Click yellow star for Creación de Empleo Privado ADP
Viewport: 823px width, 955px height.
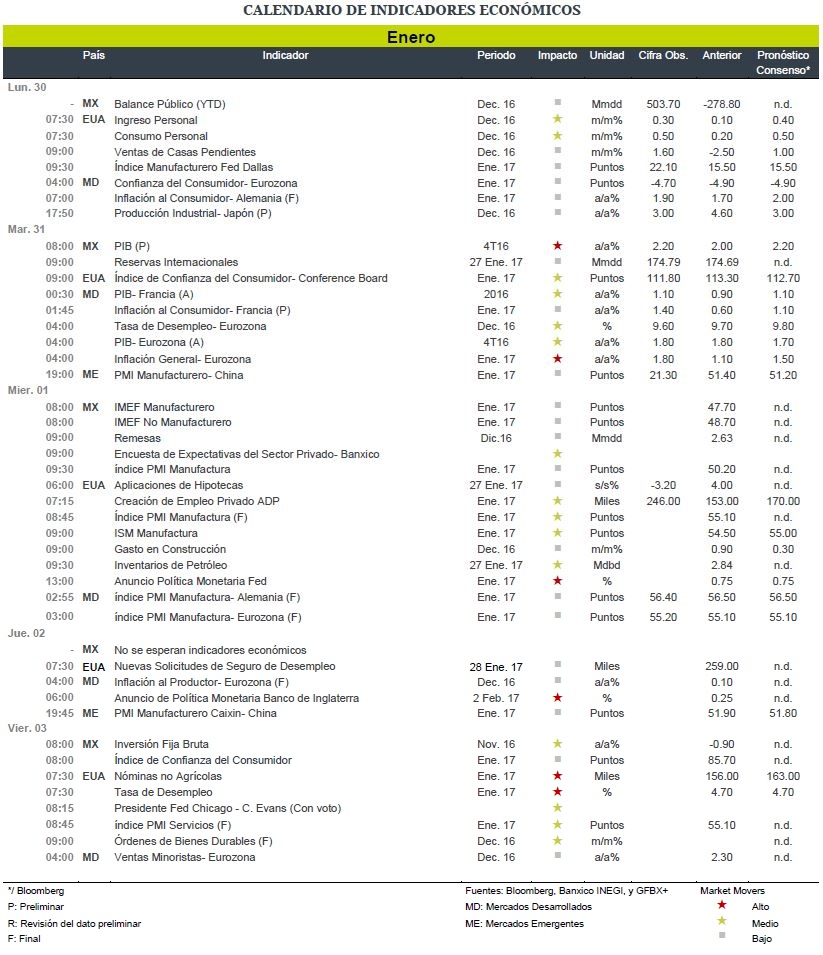(557, 501)
